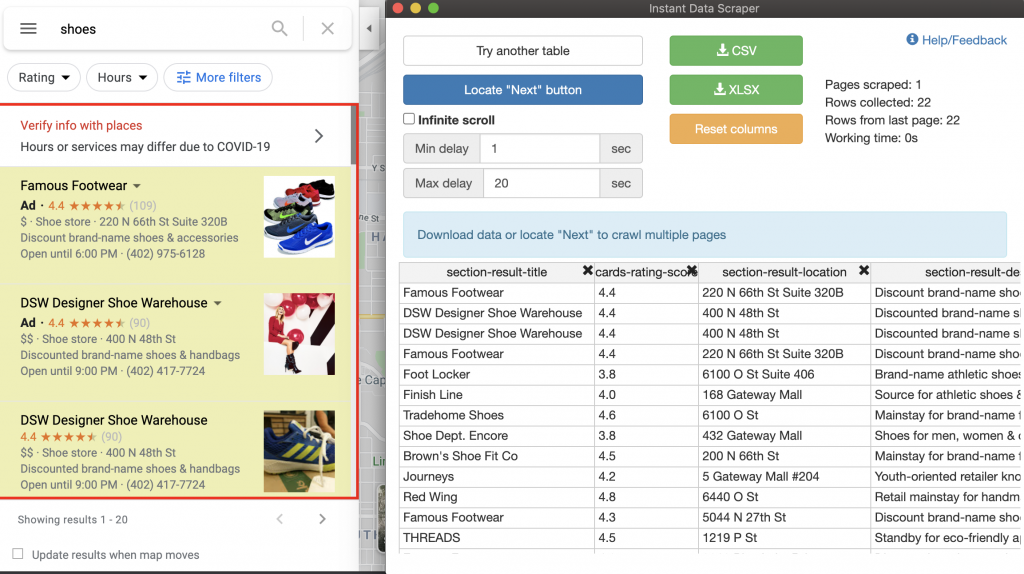Clear the shoes search with X icon
1024x574 pixels.
(x=327, y=29)
